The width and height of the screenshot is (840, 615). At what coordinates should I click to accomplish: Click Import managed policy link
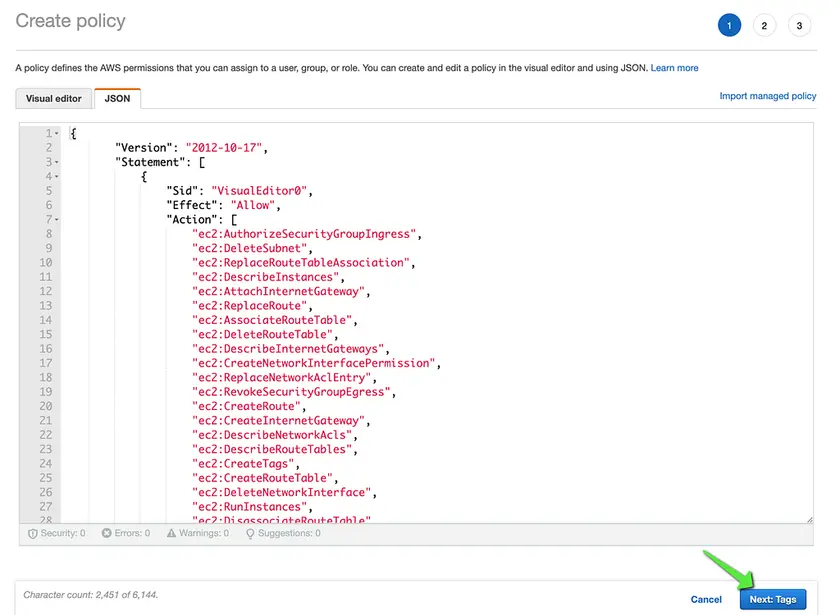click(x=767, y=96)
